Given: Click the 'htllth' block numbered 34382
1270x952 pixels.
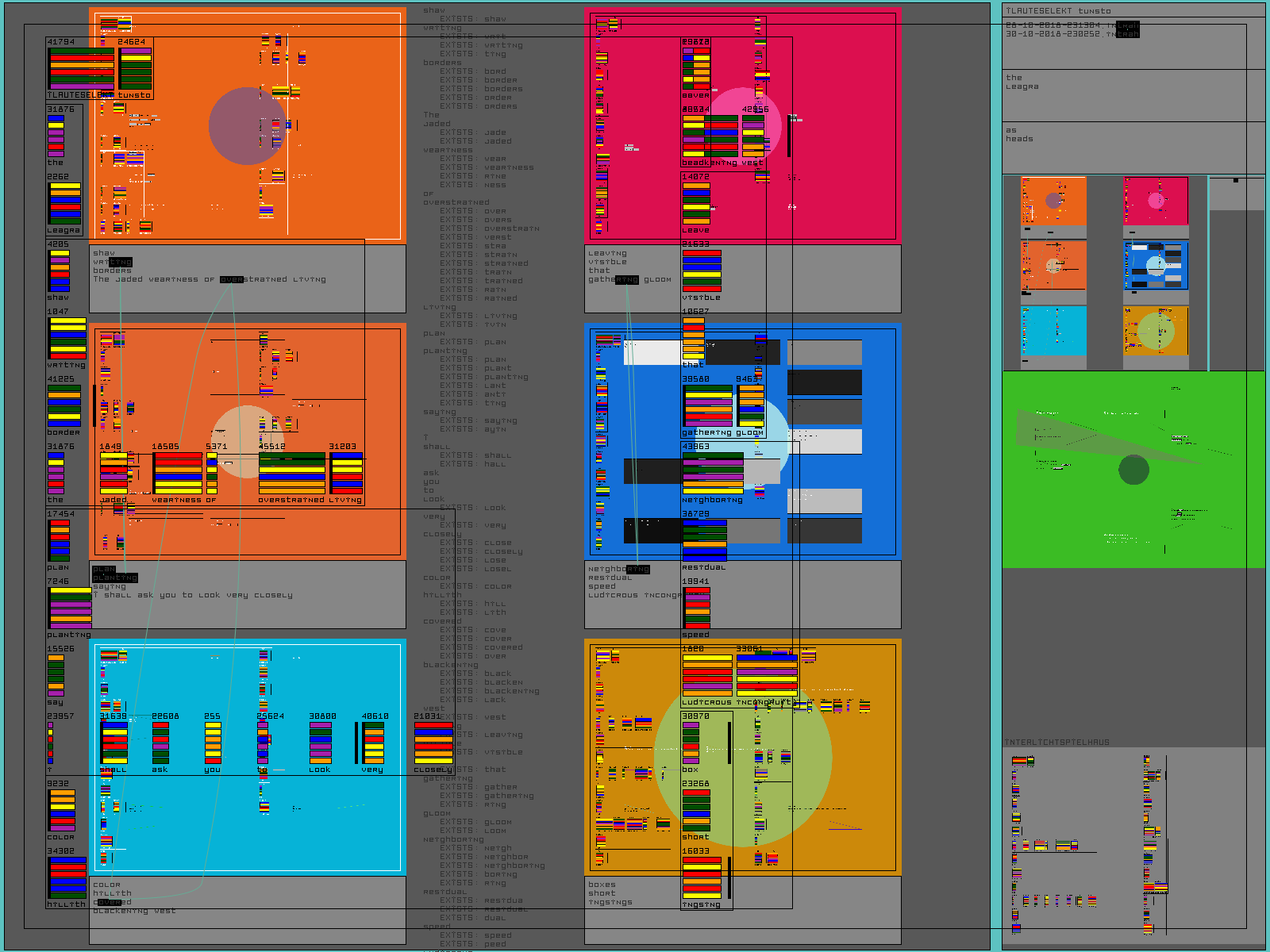Looking at the screenshot, I should click(x=67, y=878).
